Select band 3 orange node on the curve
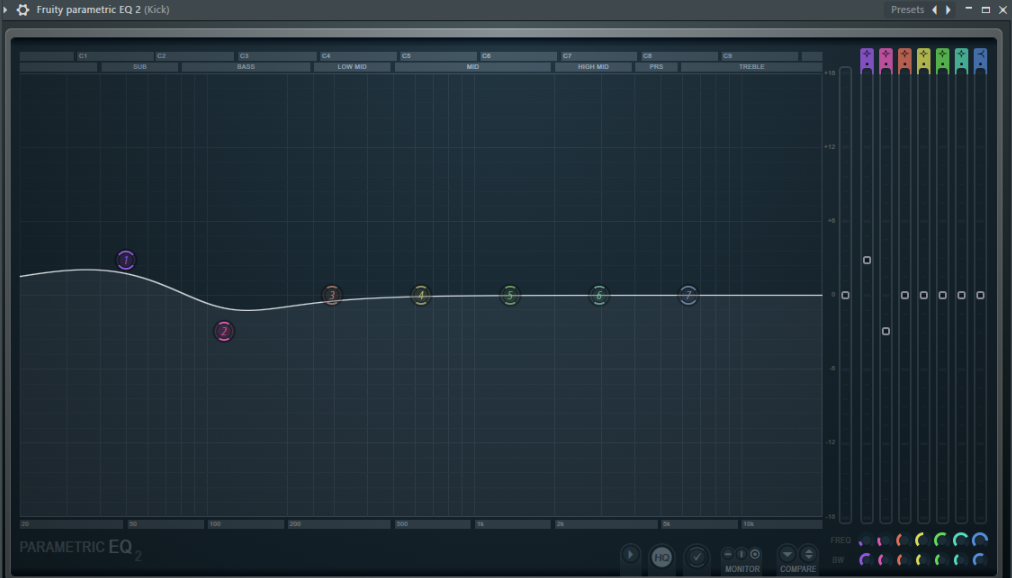The height and width of the screenshot is (578, 1012). (x=332, y=295)
